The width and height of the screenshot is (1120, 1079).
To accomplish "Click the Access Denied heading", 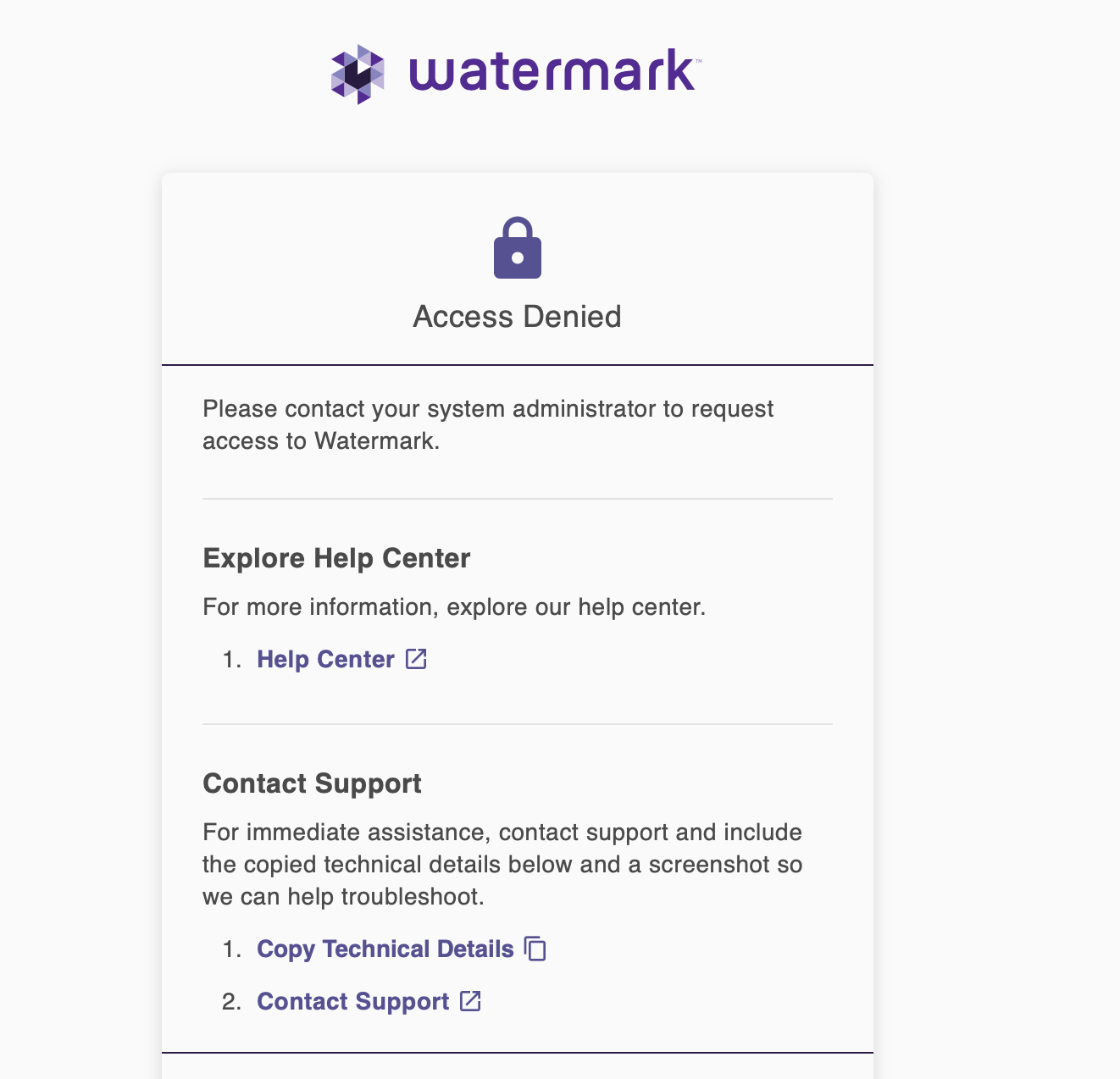I will [x=517, y=316].
